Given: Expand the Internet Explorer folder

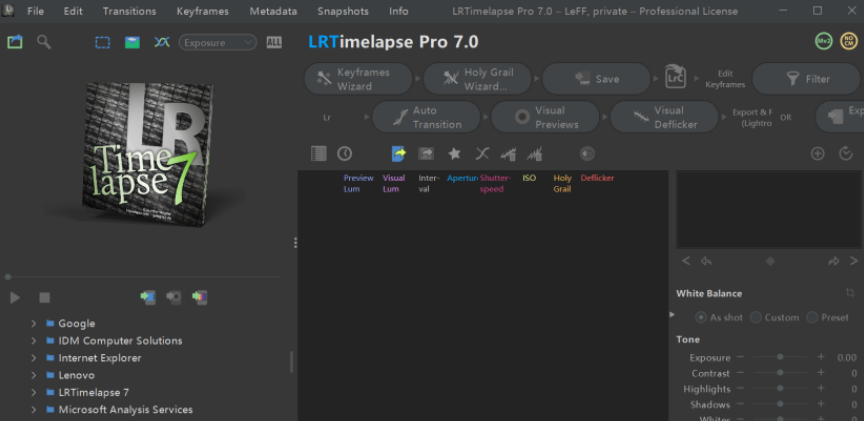Looking at the screenshot, I should [34, 358].
